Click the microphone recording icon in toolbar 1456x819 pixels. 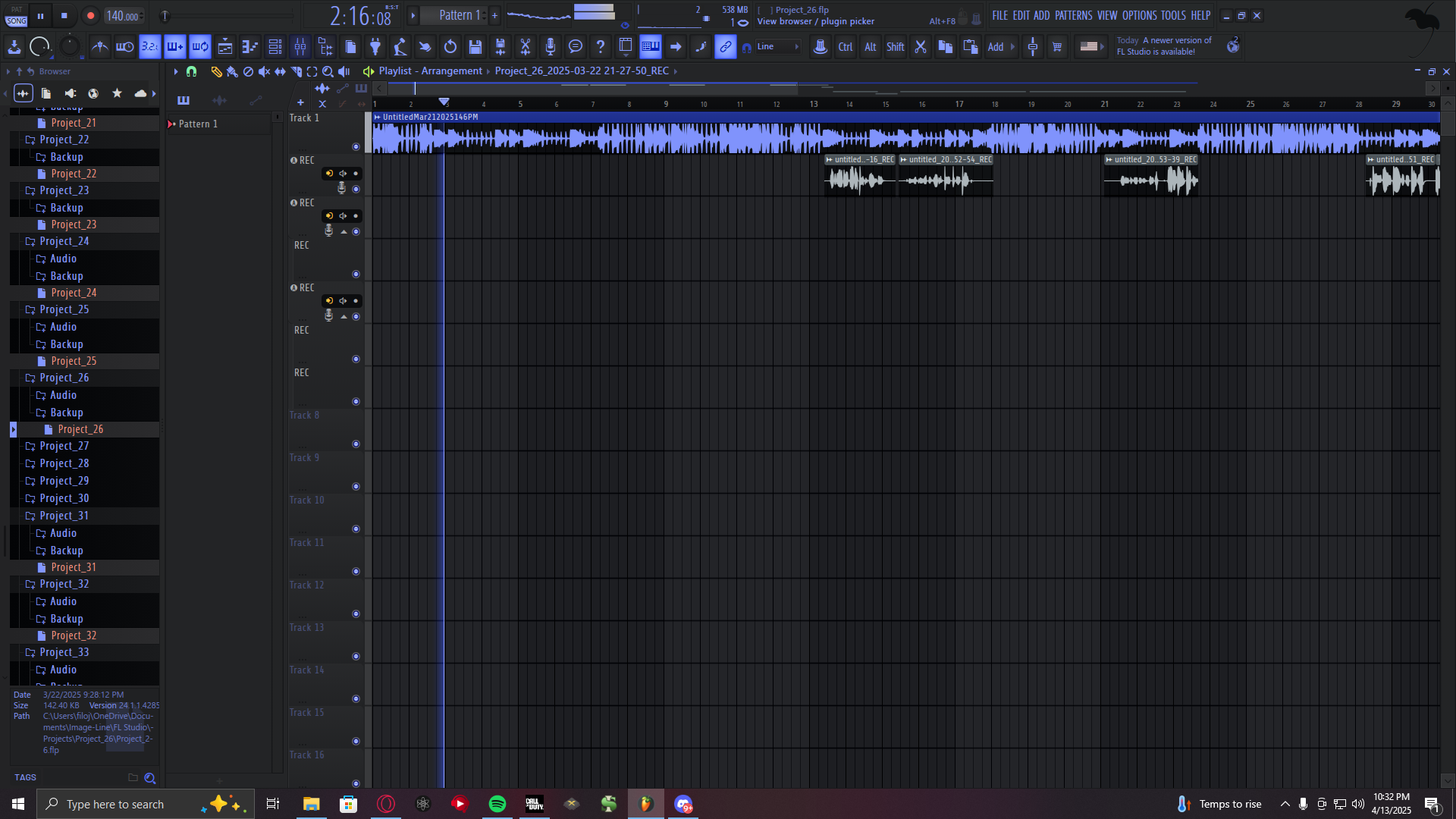551,47
